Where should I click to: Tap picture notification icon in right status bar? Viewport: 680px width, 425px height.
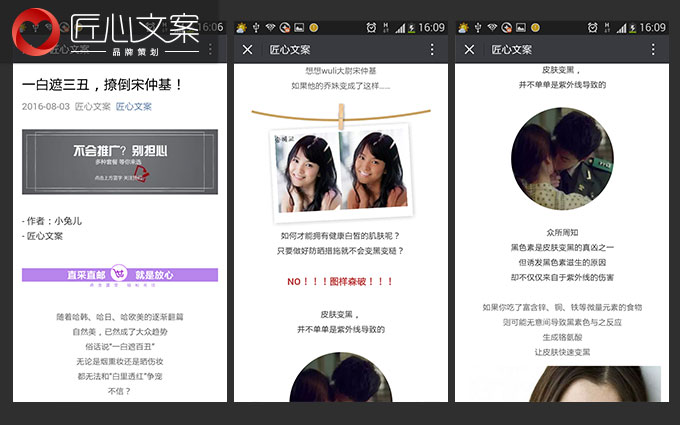point(521,28)
